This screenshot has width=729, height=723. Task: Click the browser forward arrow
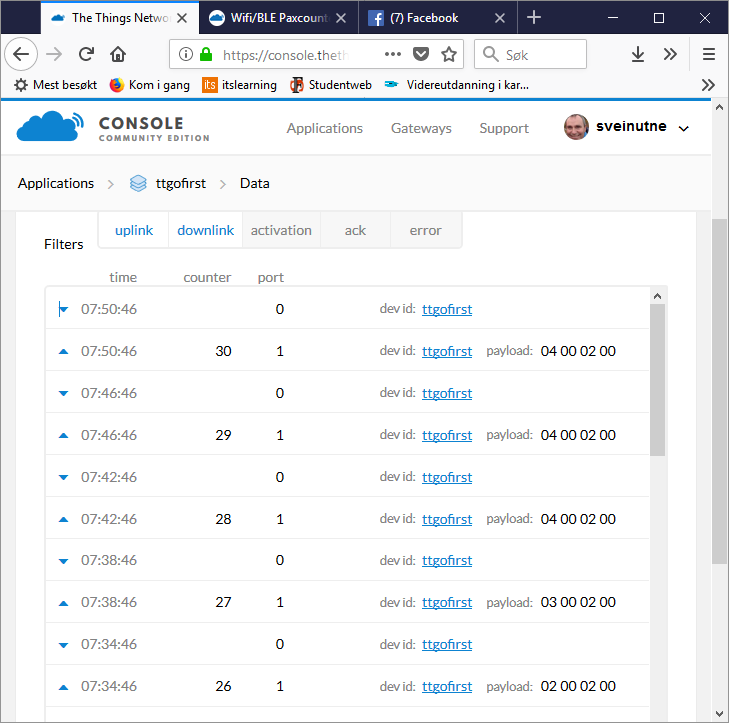tap(54, 54)
